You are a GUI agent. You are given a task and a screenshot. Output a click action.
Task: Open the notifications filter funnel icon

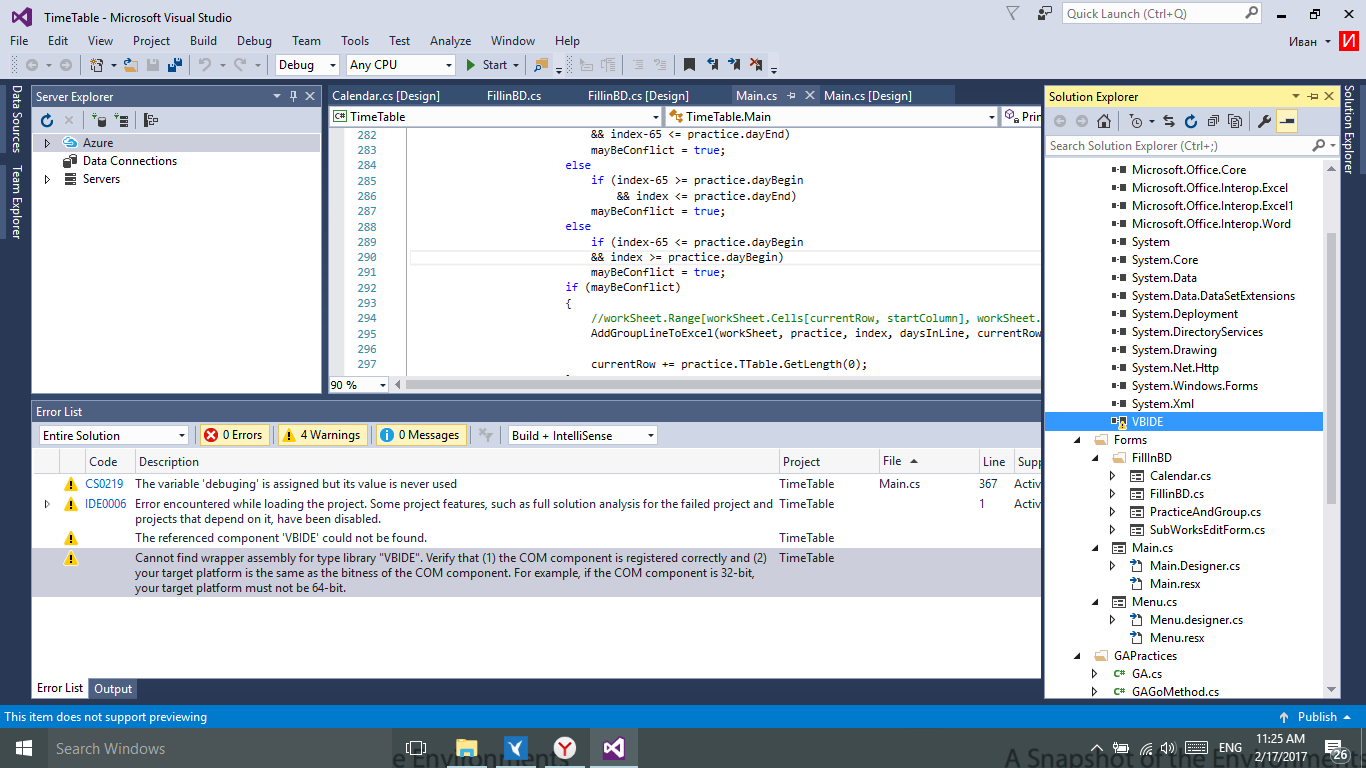tap(1013, 13)
